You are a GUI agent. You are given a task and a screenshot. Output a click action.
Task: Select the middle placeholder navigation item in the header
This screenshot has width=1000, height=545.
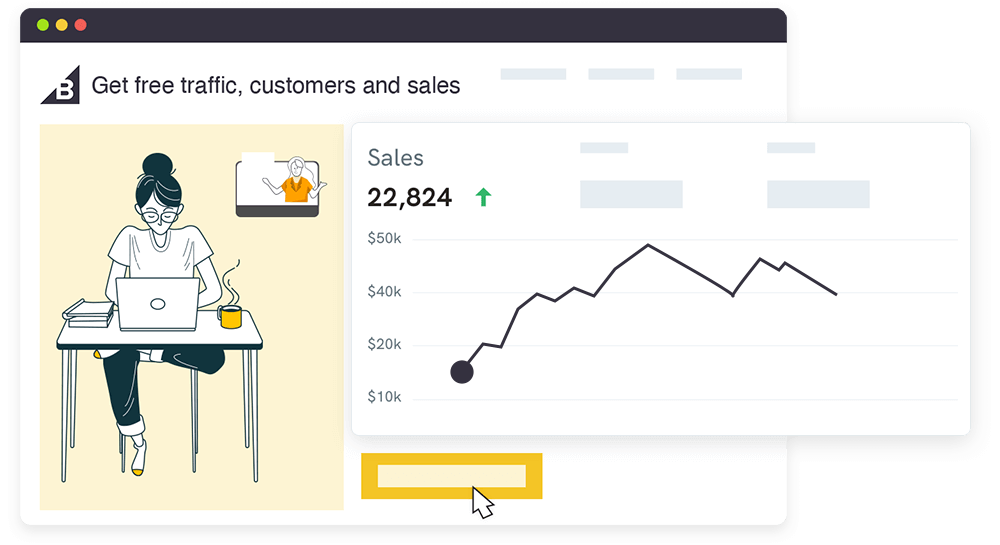[x=621, y=74]
